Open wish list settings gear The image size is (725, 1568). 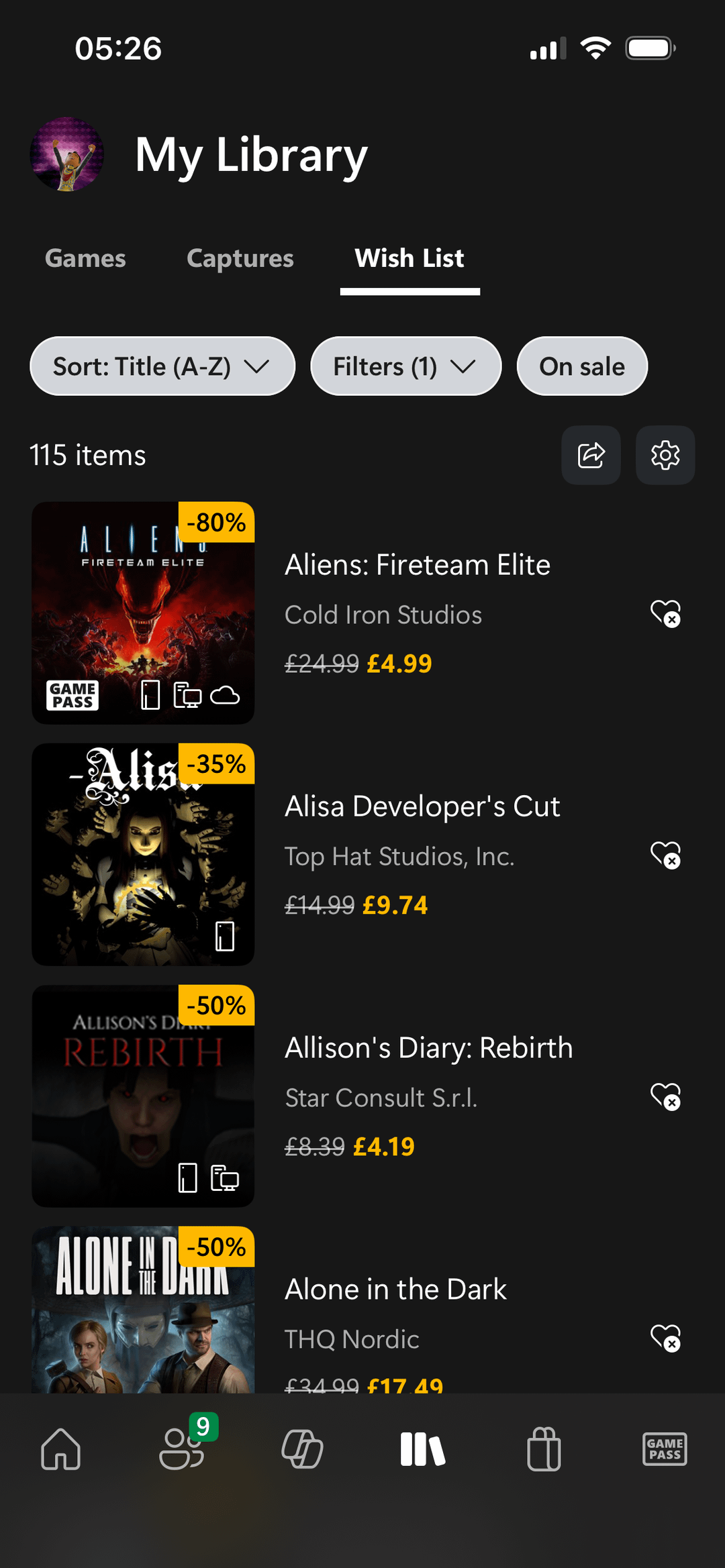click(665, 455)
